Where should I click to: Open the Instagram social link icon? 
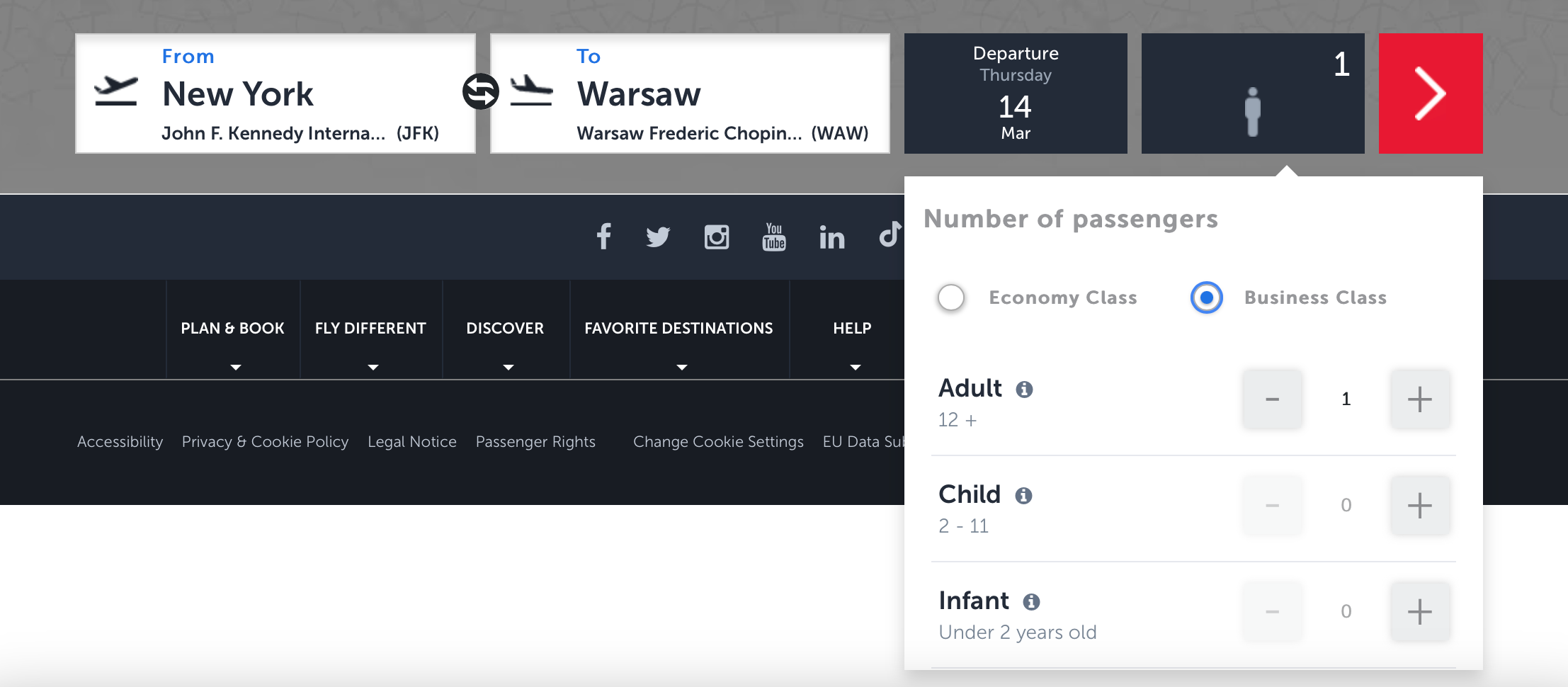click(717, 237)
